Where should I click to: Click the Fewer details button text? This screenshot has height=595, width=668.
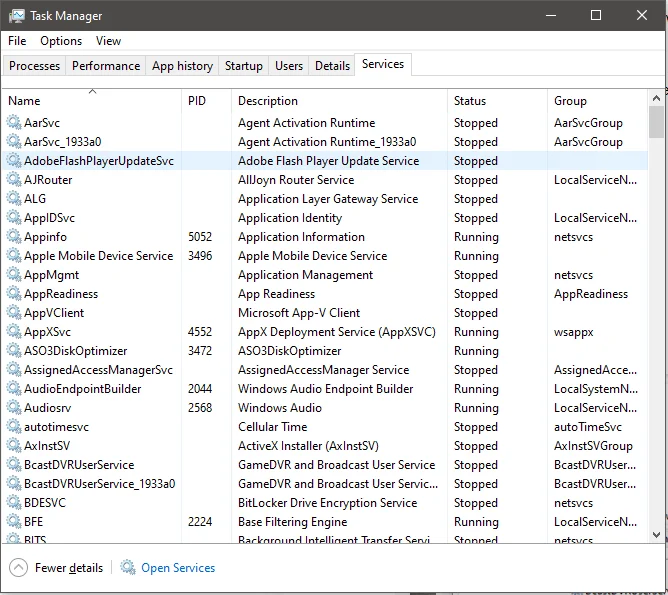(69, 568)
